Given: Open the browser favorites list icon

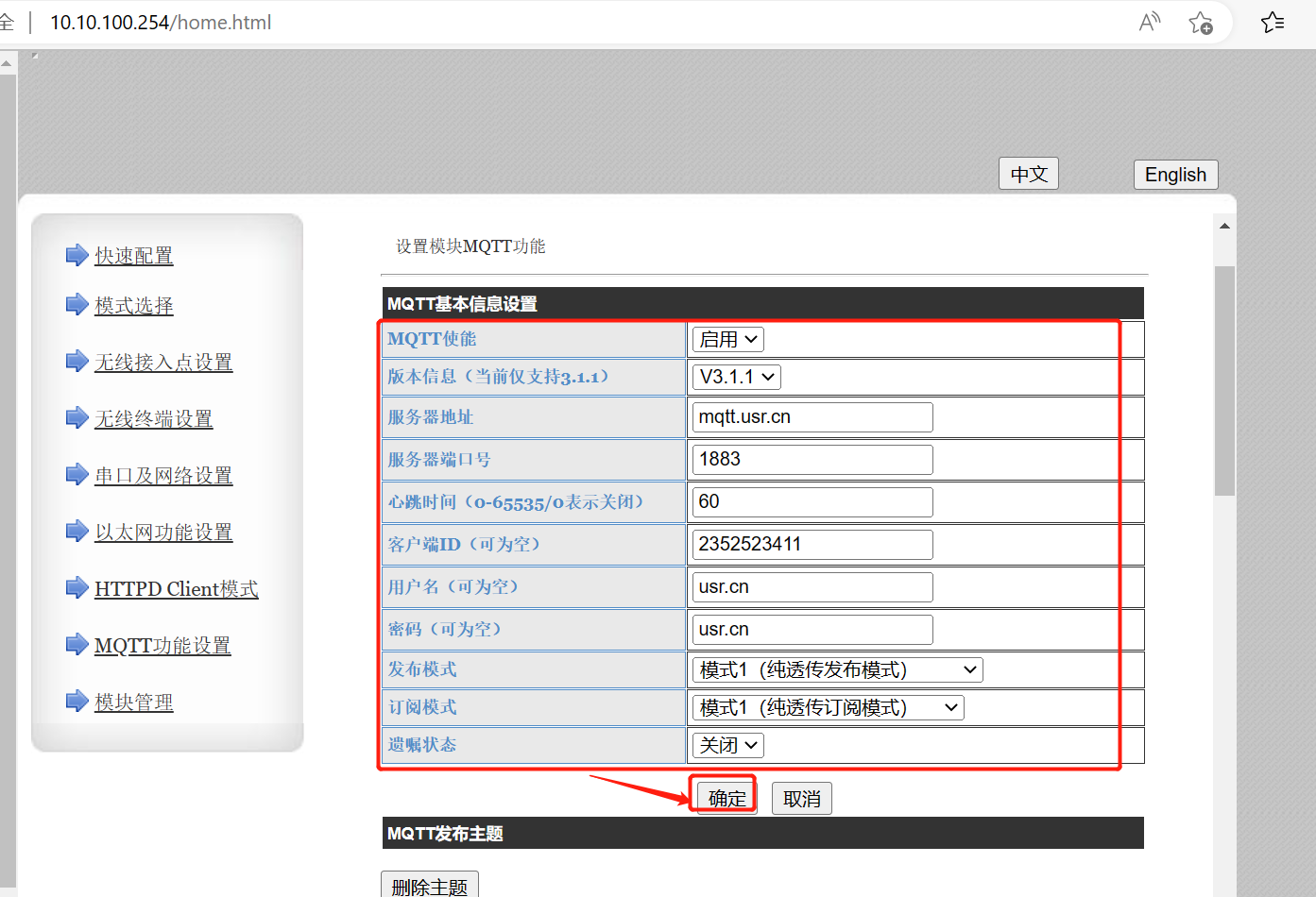Looking at the screenshot, I should pyautogui.click(x=1273, y=22).
